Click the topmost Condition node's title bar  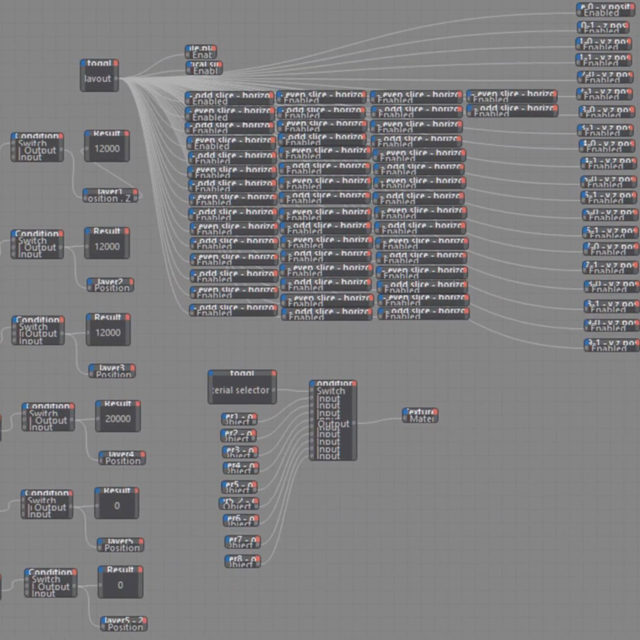tap(37, 136)
